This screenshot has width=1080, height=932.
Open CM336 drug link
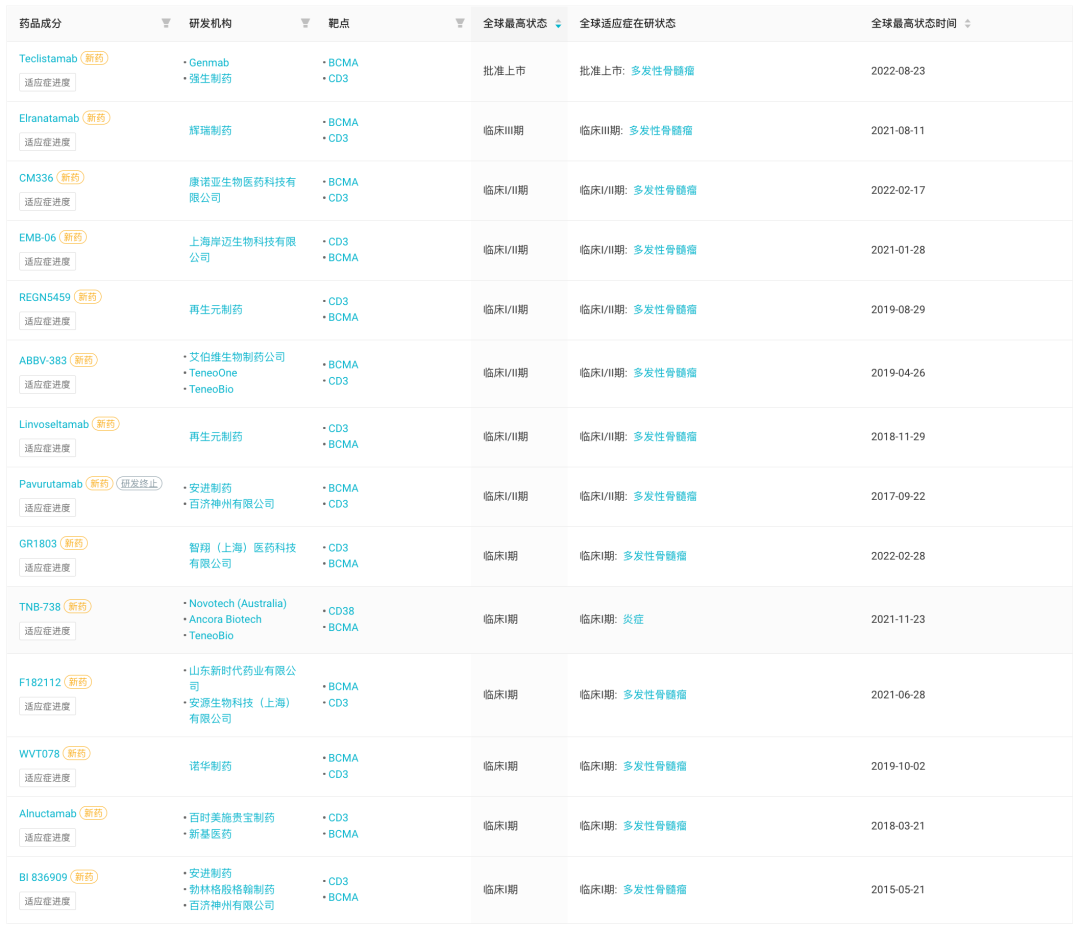[x=36, y=178]
